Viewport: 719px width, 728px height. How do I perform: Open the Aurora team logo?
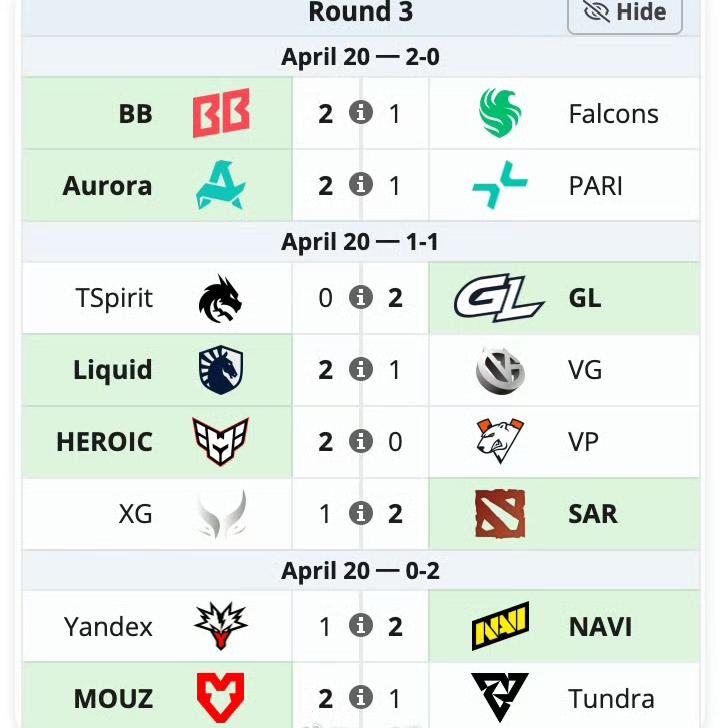220,185
